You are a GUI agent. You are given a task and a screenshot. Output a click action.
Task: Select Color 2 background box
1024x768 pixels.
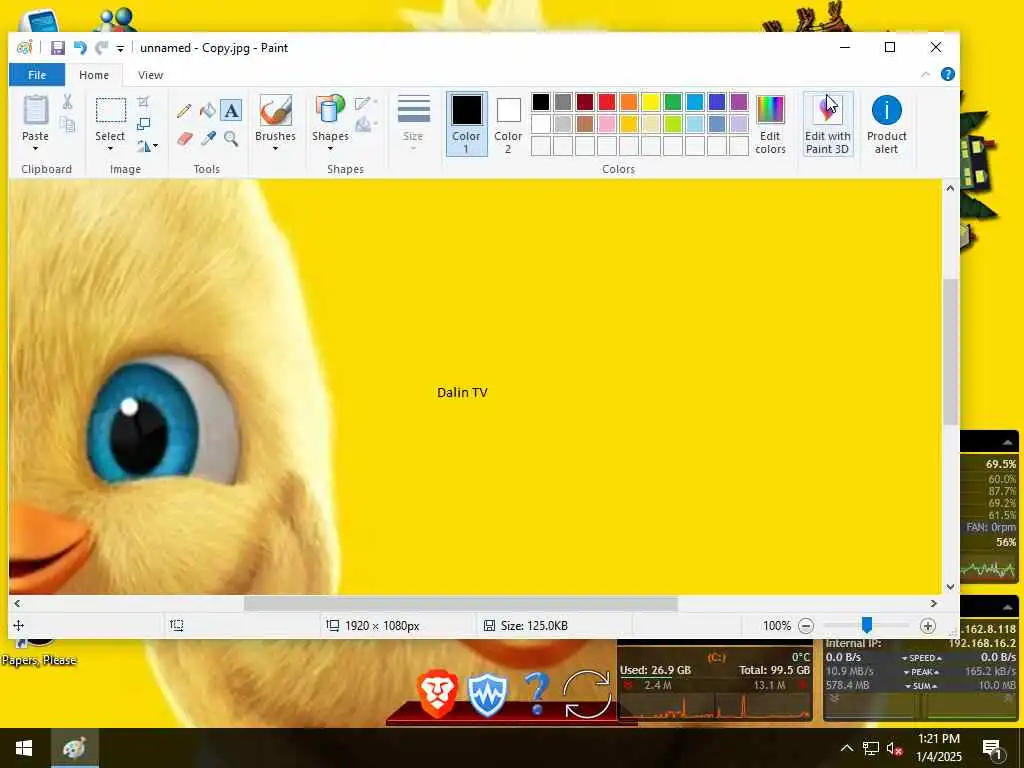(507, 124)
